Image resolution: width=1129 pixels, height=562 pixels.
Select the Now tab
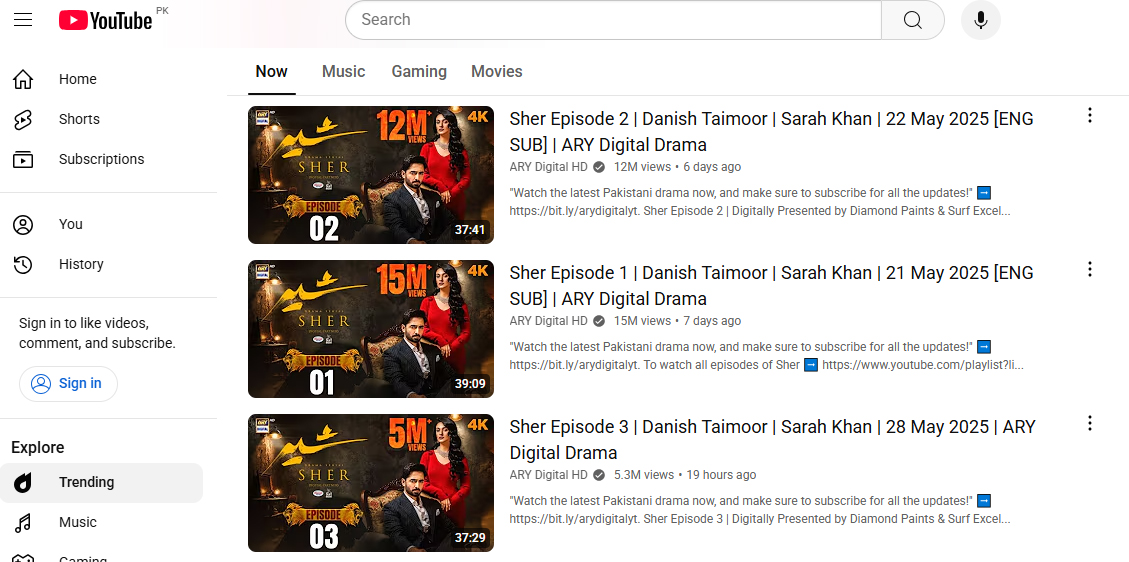(271, 71)
